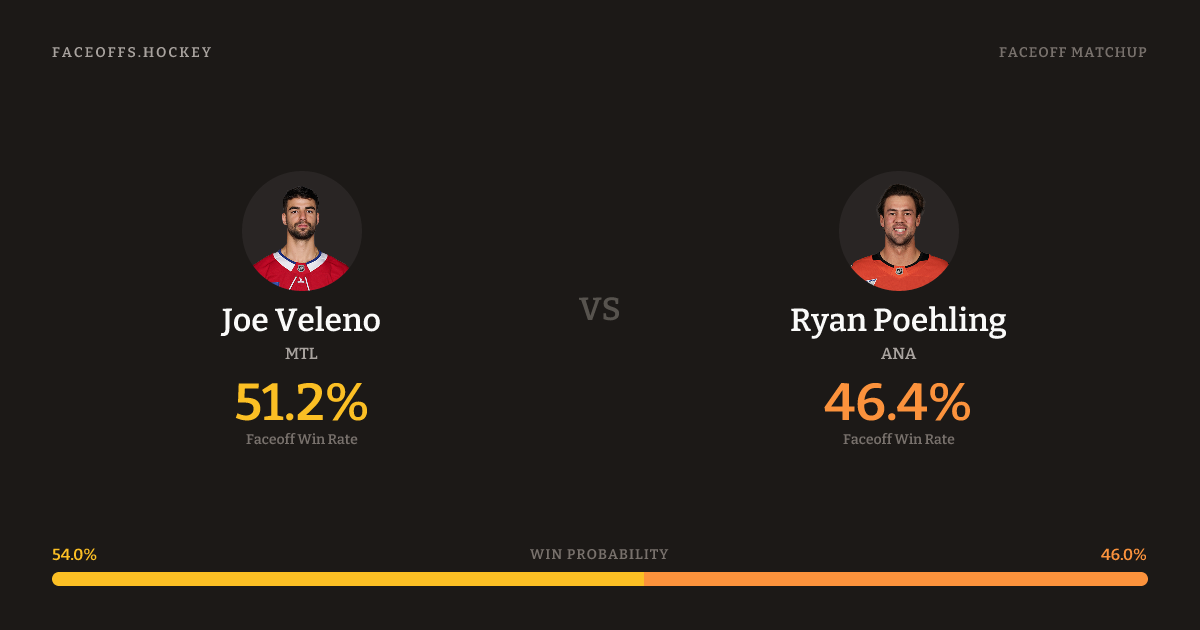
Task: Click the yellow segment of probability bar
Action: [348, 579]
